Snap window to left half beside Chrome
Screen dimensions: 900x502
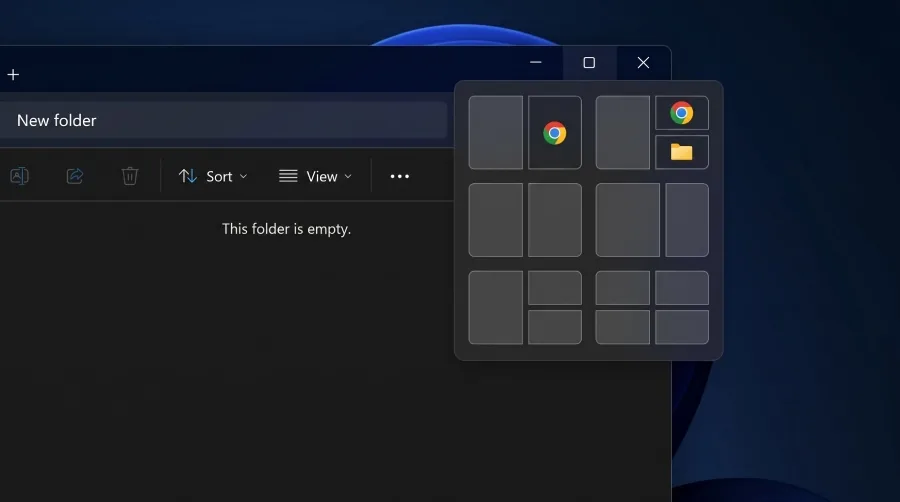495,133
